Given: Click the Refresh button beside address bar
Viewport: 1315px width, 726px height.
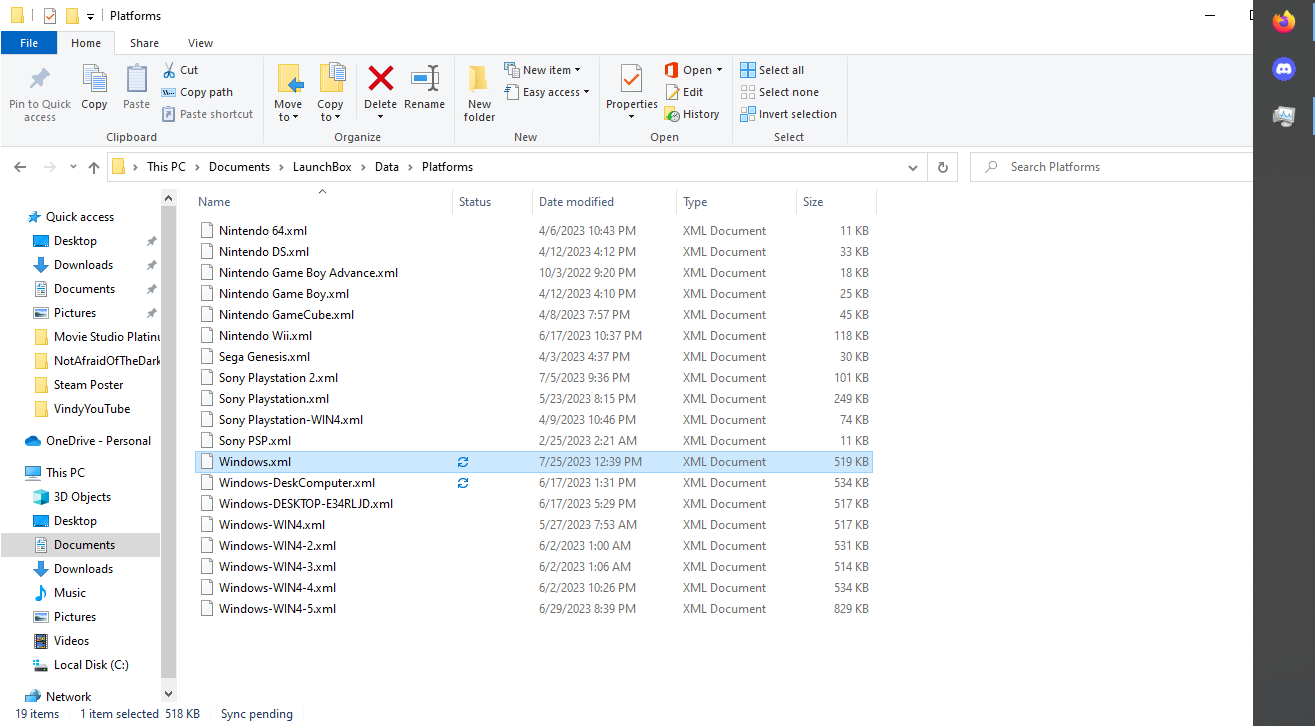Looking at the screenshot, I should 942,167.
